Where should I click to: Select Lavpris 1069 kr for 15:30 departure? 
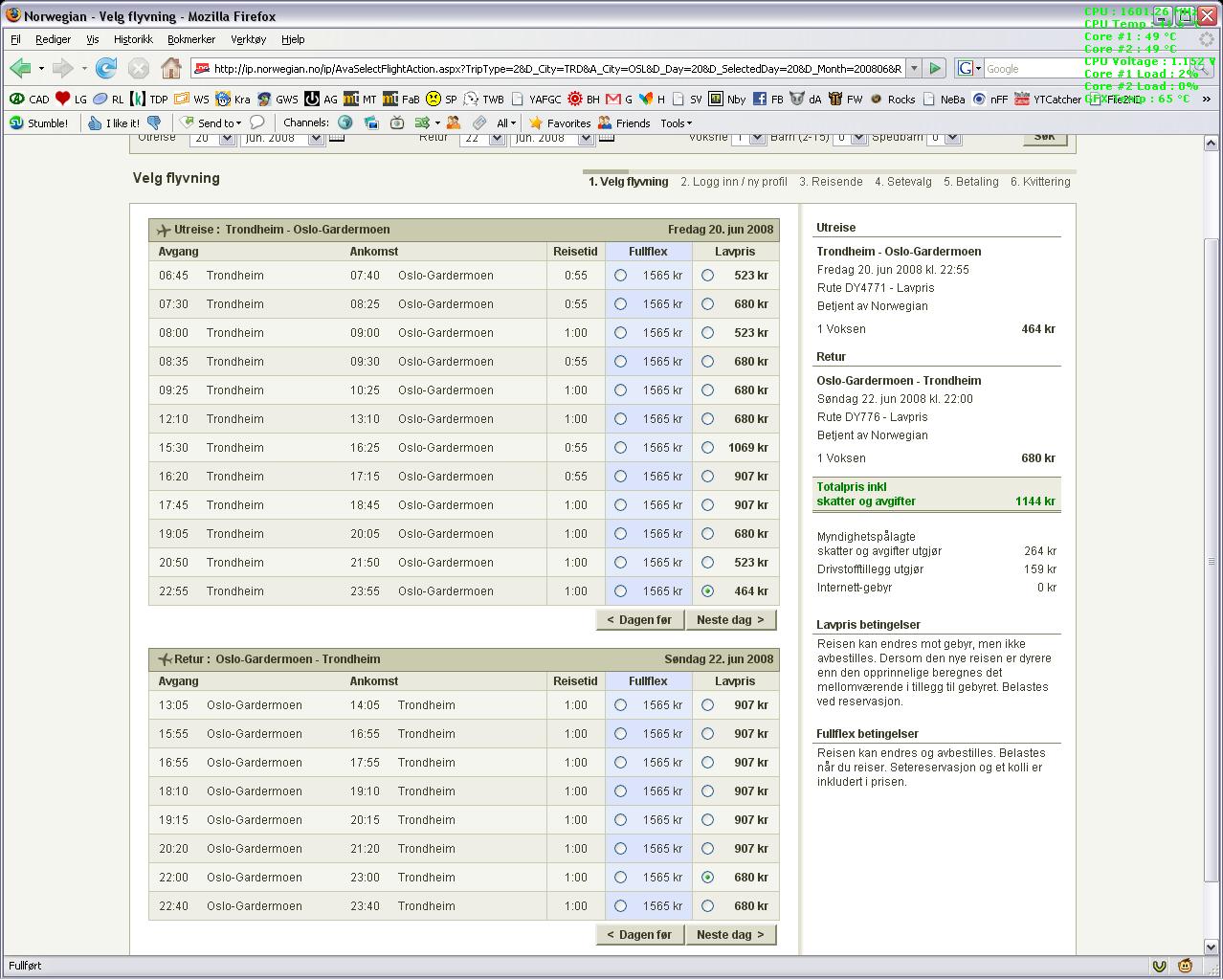click(x=707, y=447)
